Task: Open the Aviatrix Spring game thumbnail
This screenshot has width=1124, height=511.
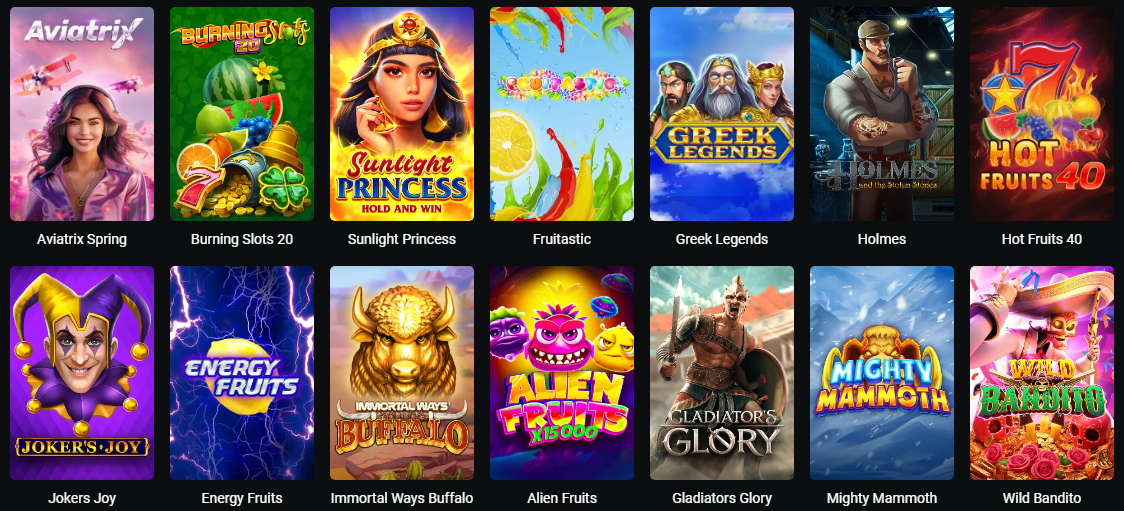Action: pyautogui.click(x=82, y=114)
